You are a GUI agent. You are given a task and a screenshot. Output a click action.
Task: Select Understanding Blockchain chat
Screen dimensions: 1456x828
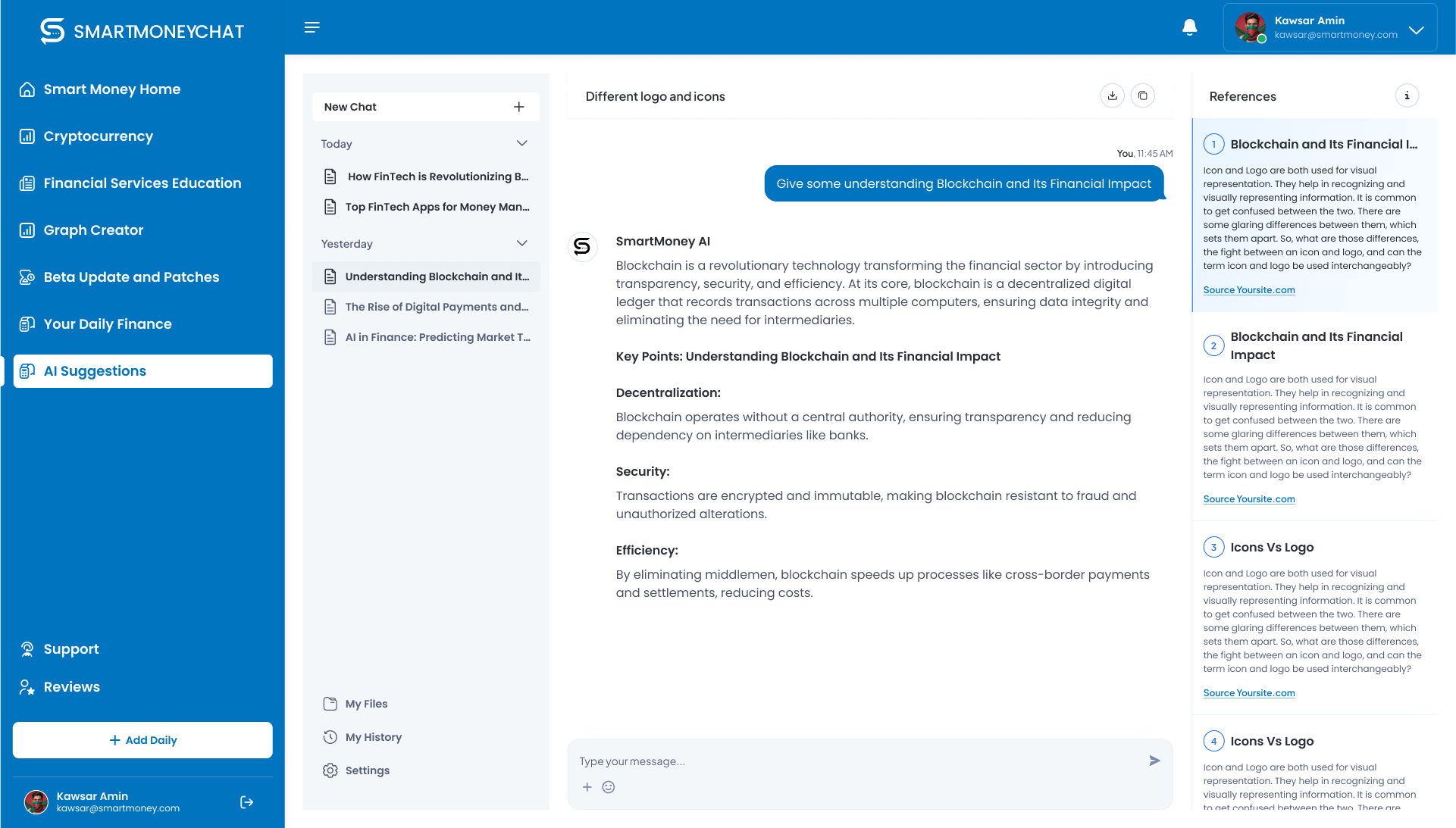point(426,277)
